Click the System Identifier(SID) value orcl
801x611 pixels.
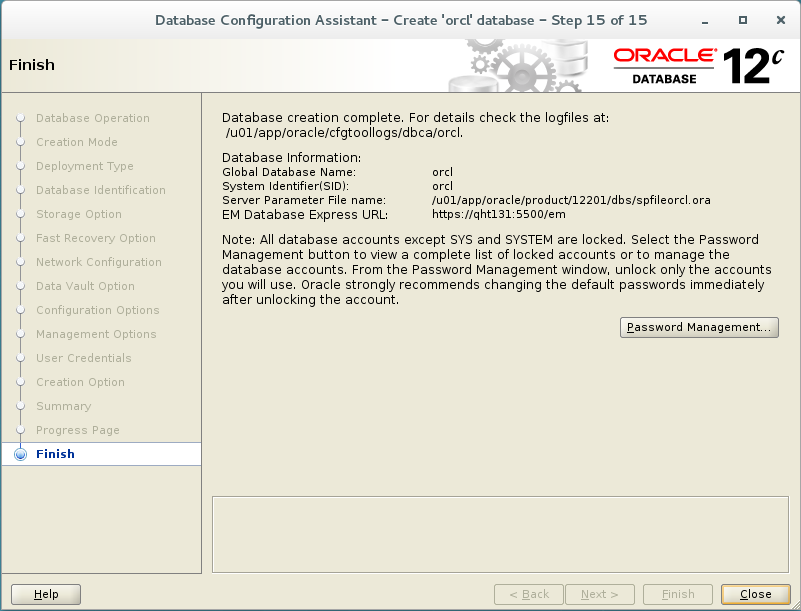[442, 186]
